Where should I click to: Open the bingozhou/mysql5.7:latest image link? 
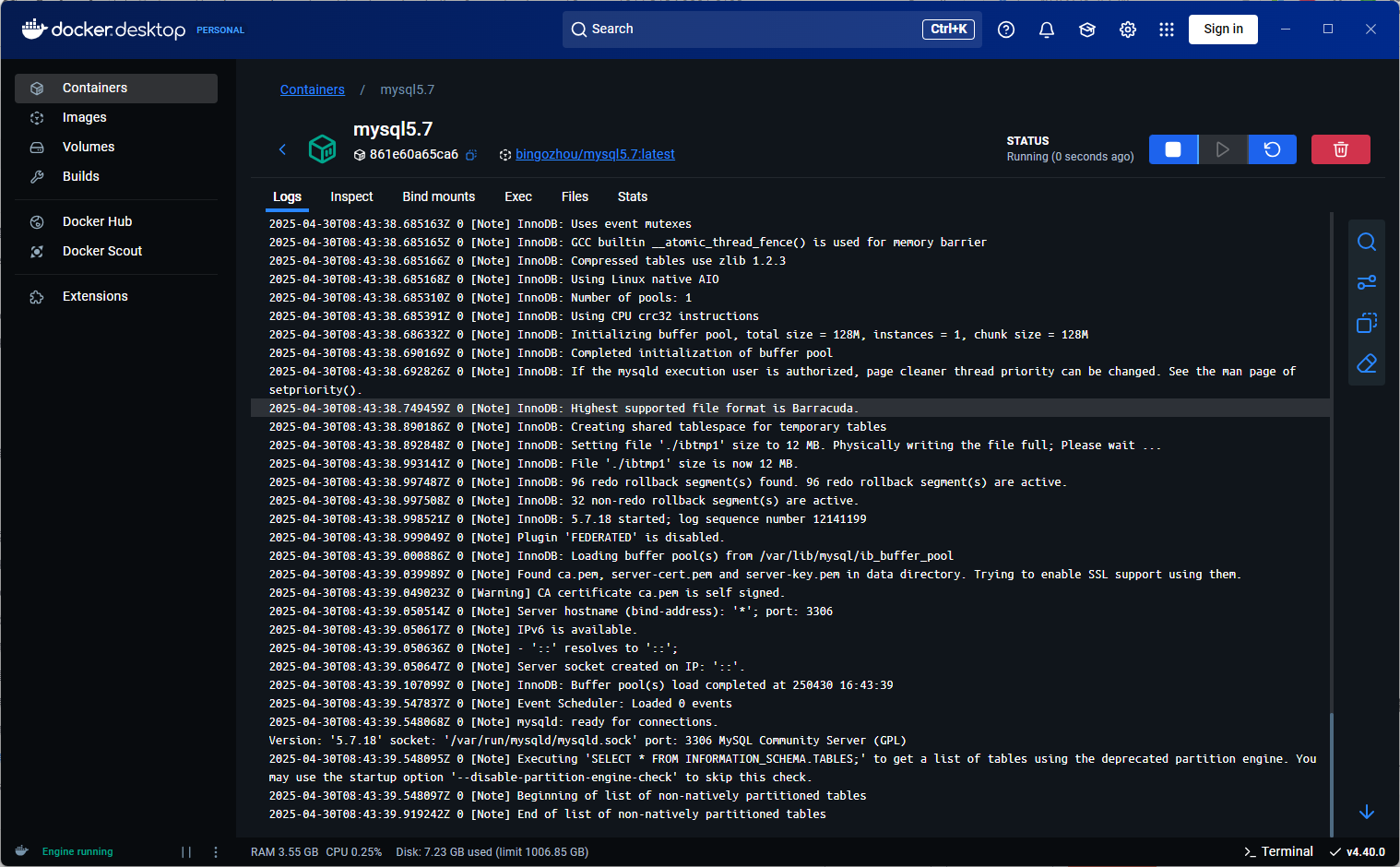coord(595,154)
